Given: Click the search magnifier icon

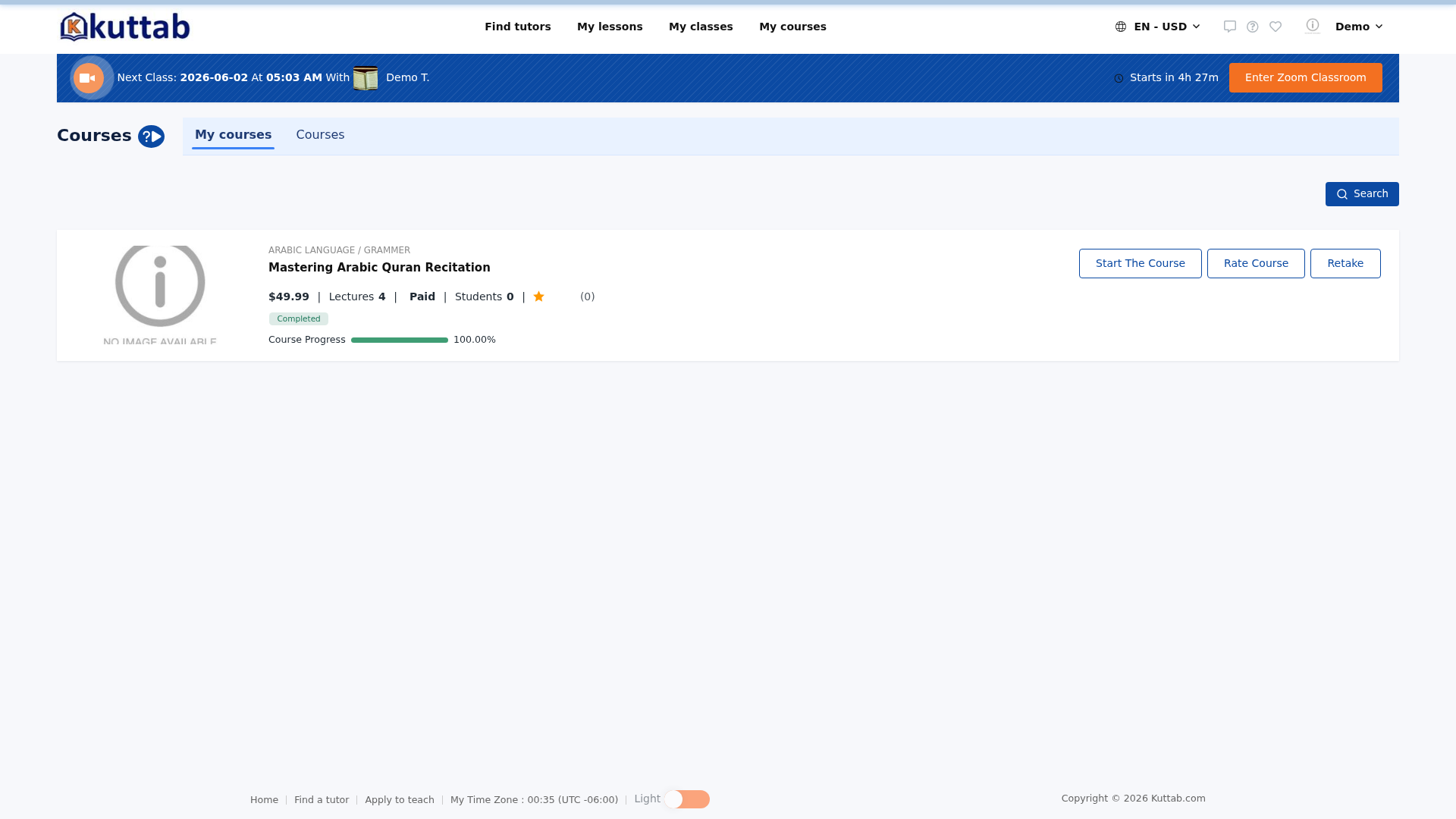Looking at the screenshot, I should pyautogui.click(x=1342, y=194).
